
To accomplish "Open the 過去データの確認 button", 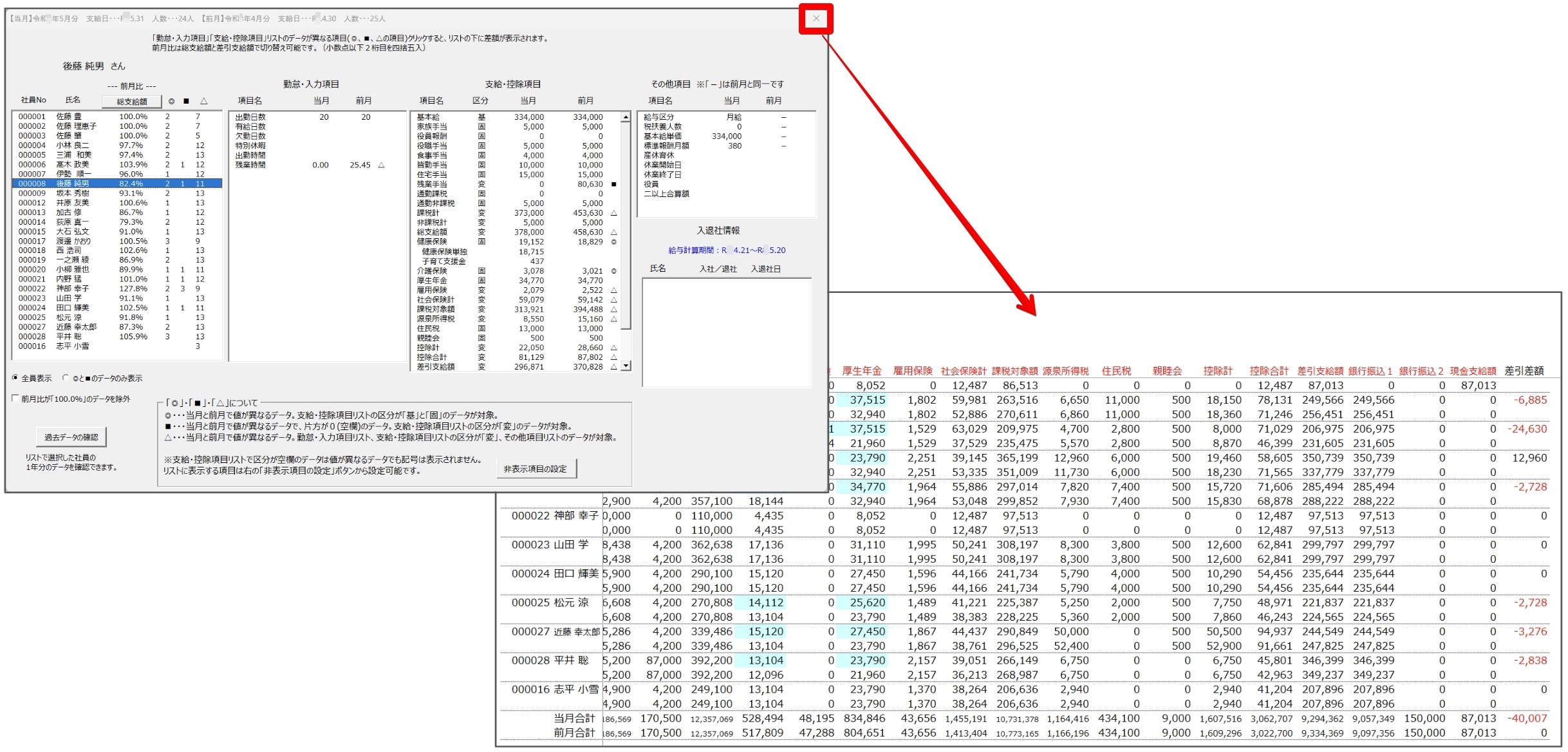I will click(71, 437).
